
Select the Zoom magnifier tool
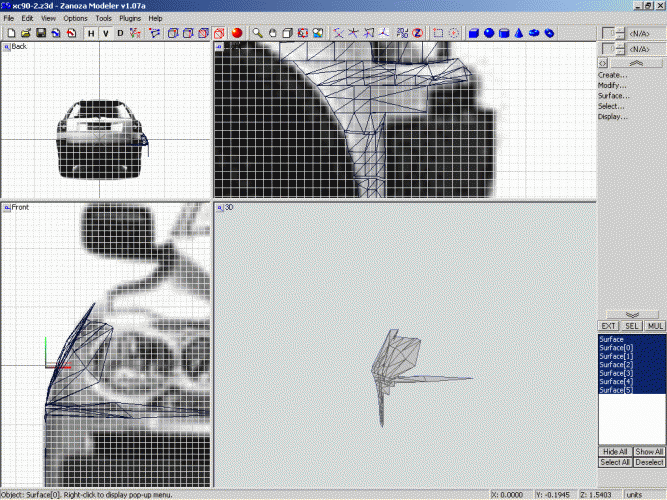(x=257, y=33)
